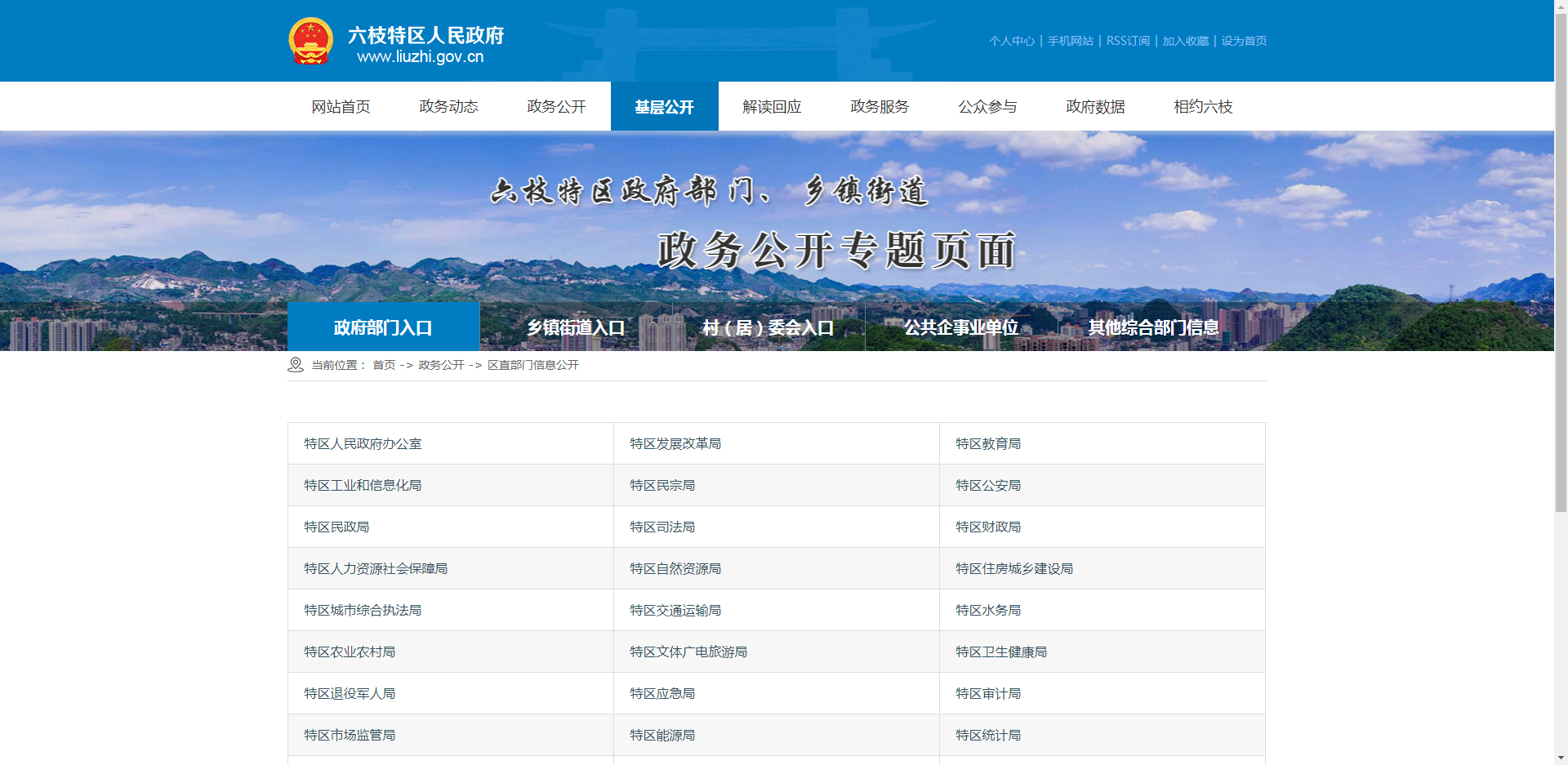Open 特区自然资源局 department page
Image resolution: width=1568 pixels, height=765 pixels.
coord(675,569)
